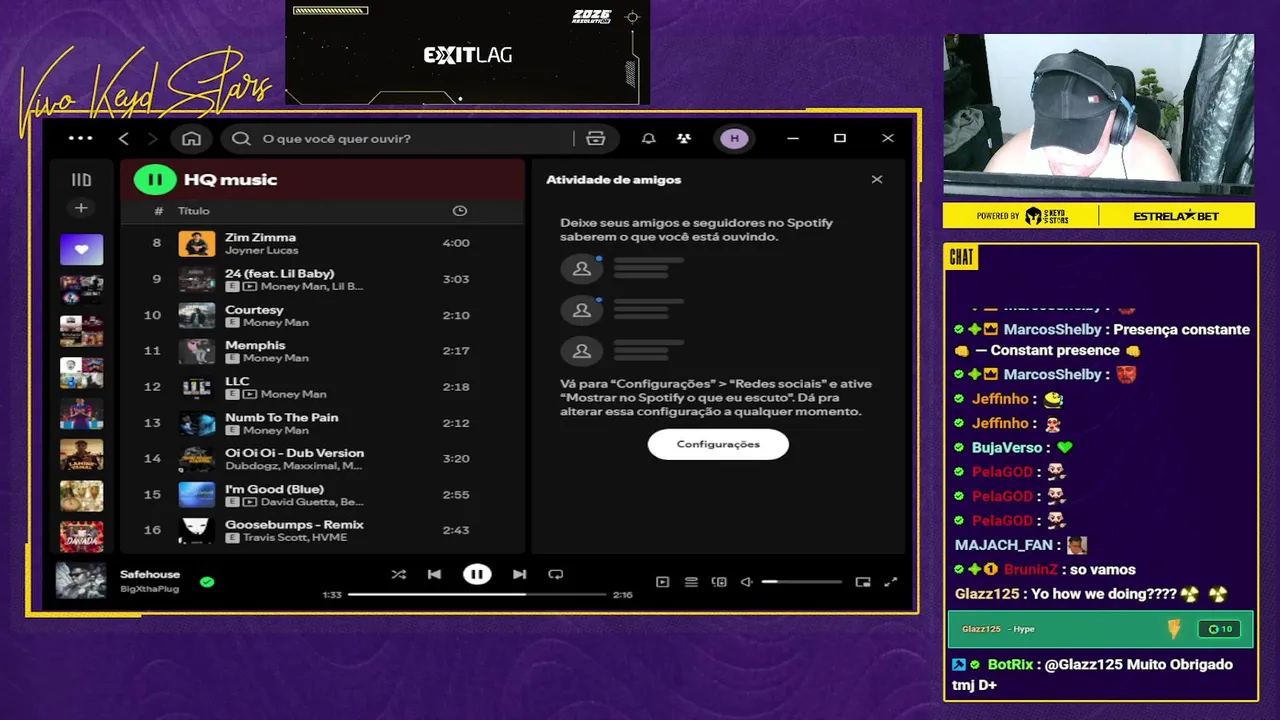
Task: Skip to the previous track
Action: 434,574
